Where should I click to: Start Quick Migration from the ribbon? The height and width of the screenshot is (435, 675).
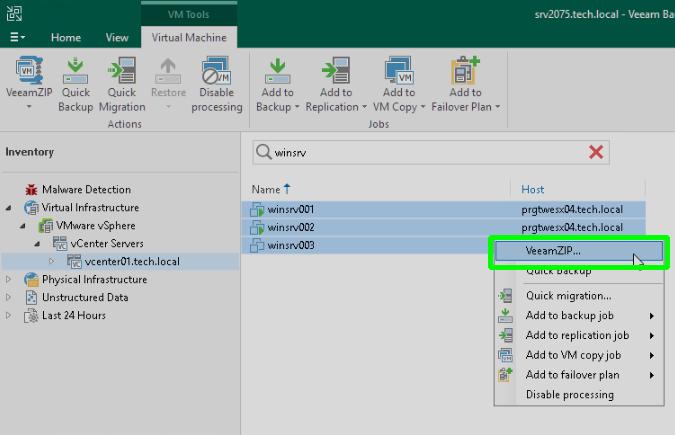click(122, 71)
